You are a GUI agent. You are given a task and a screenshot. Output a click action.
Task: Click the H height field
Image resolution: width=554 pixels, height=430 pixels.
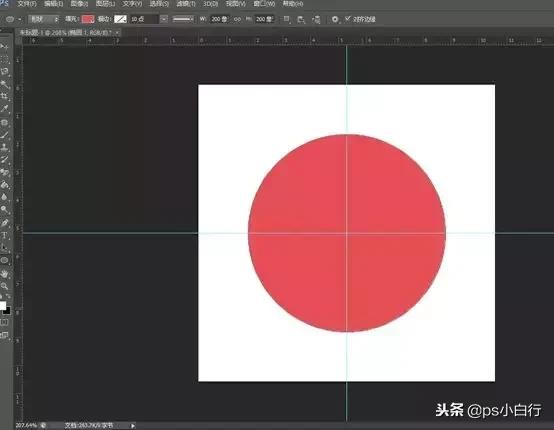(265, 19)
